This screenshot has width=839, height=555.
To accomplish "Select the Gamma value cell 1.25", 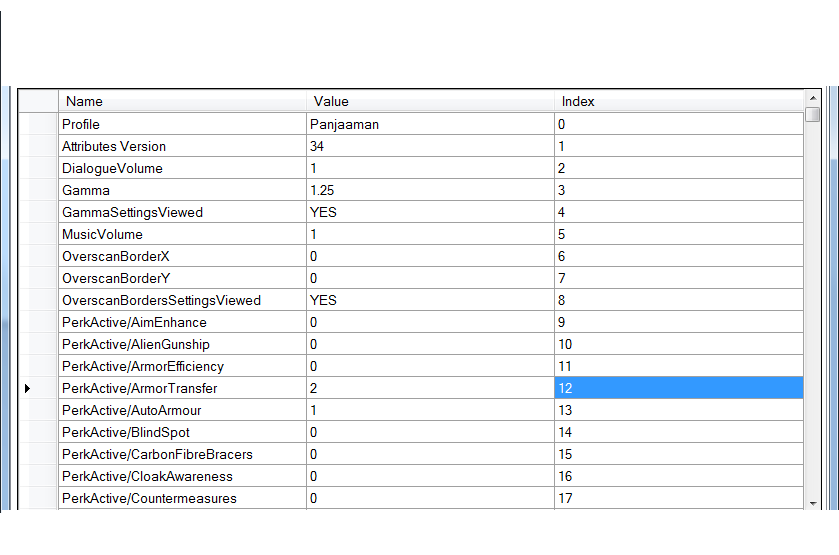I will pos(430,190).
